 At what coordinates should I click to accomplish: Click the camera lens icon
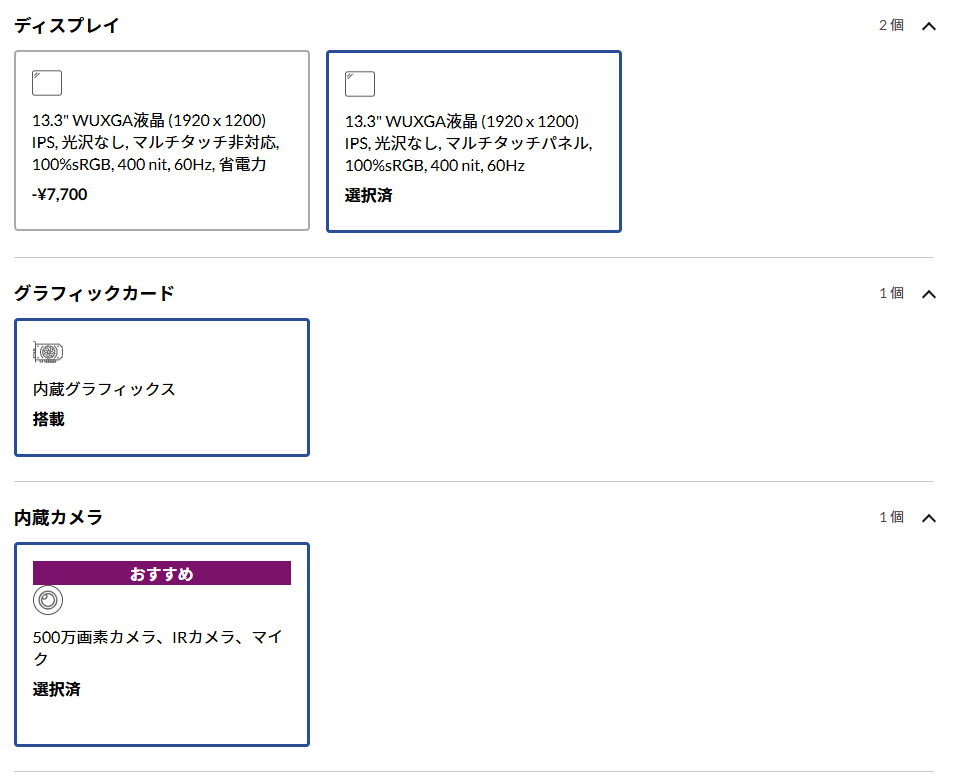[48, 600]
